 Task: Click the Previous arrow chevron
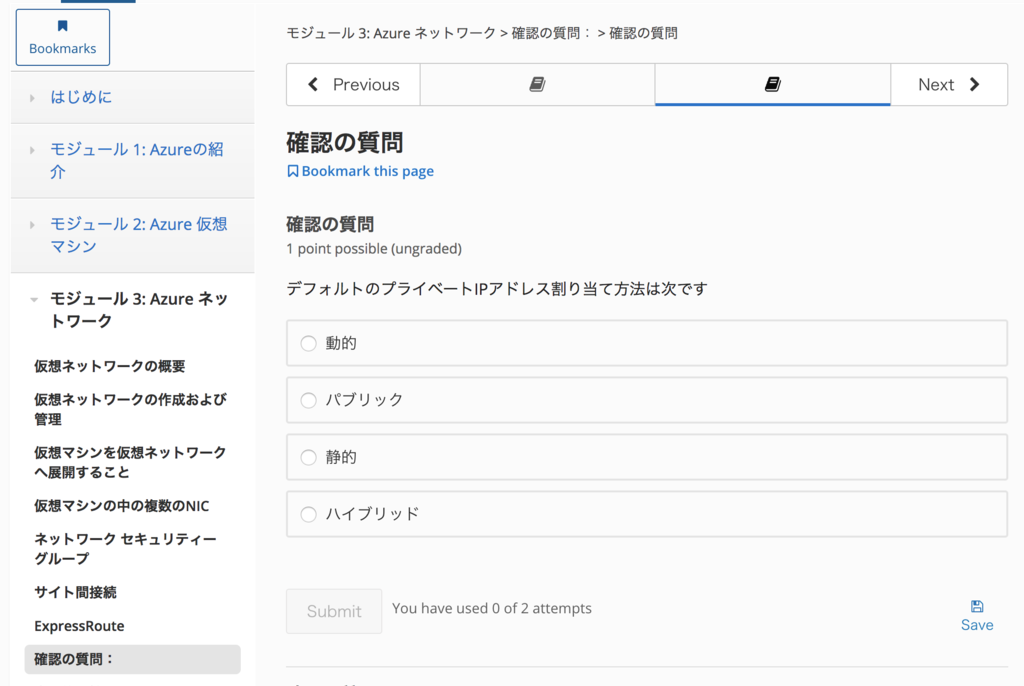click(x=311, y=84)
